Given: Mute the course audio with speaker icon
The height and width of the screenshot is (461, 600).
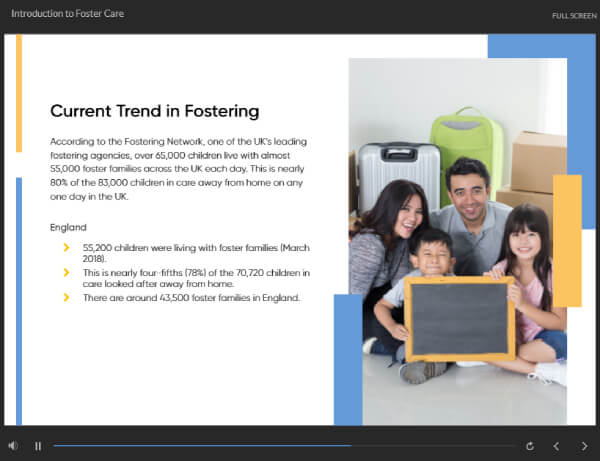Looking at the screenshot, I should (x=13, y=446).
